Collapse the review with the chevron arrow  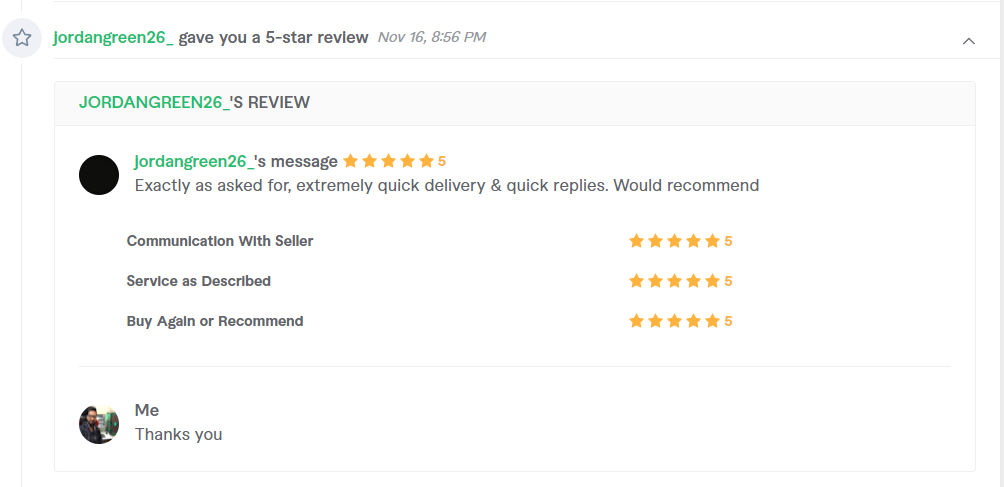click(969, 41)
